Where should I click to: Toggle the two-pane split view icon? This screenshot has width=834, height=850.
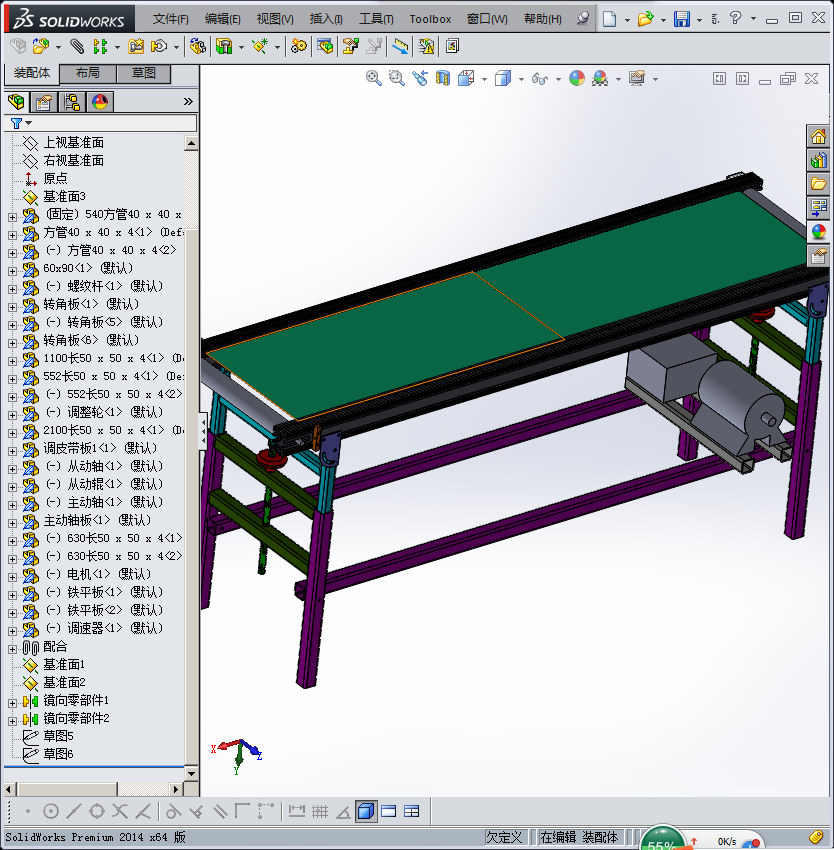[x=388, y=811]
